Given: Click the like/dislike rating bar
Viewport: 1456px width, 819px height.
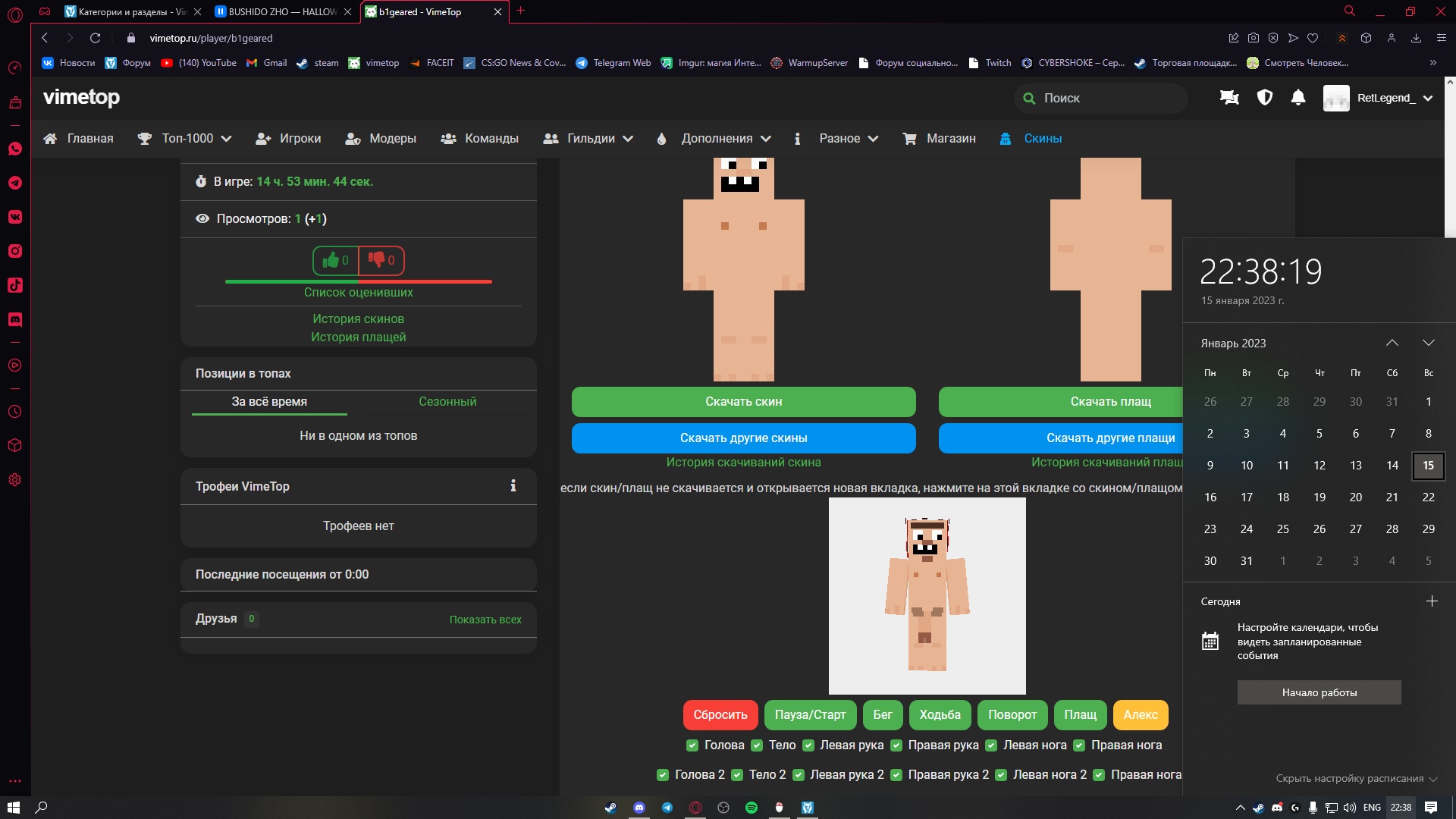Looking at the screenshot, I should (x=358, y=281).
